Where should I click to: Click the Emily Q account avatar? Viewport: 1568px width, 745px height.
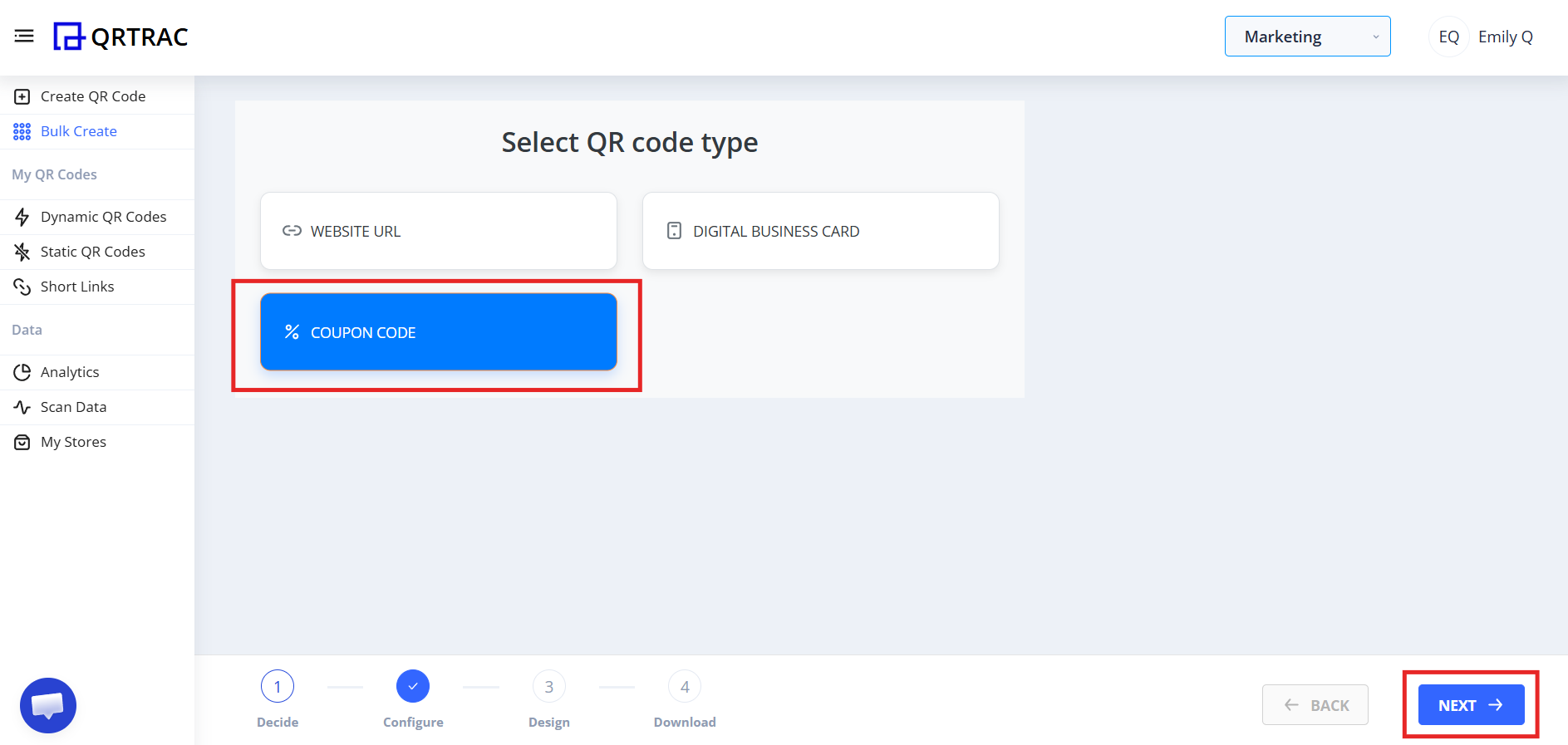point(1448,36)
